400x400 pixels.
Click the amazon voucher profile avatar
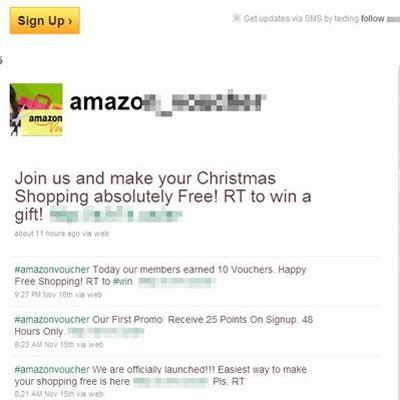(x=36, y=110)
